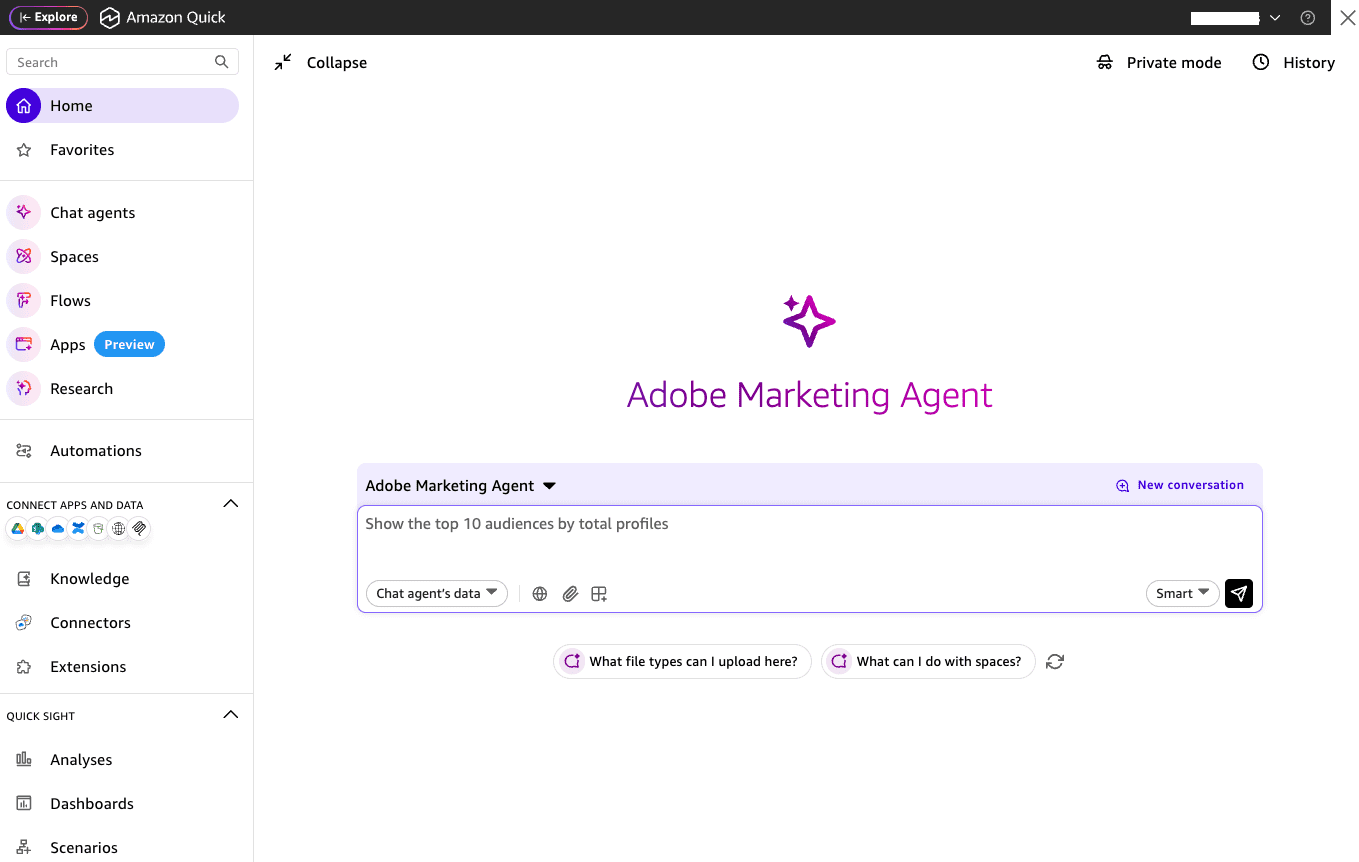Screen dimensions: 1359x862
Task: Select 'What file types can I upload here?' suggestion
Action: click(x=682, y=662)
